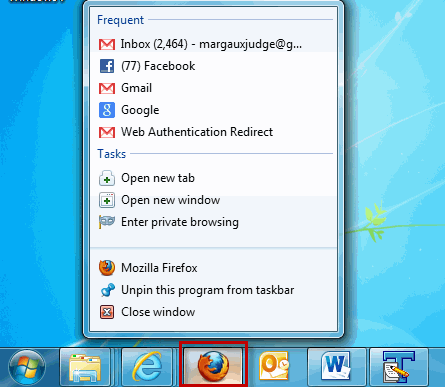Select Close window in jump list

[x=213, y=312]
